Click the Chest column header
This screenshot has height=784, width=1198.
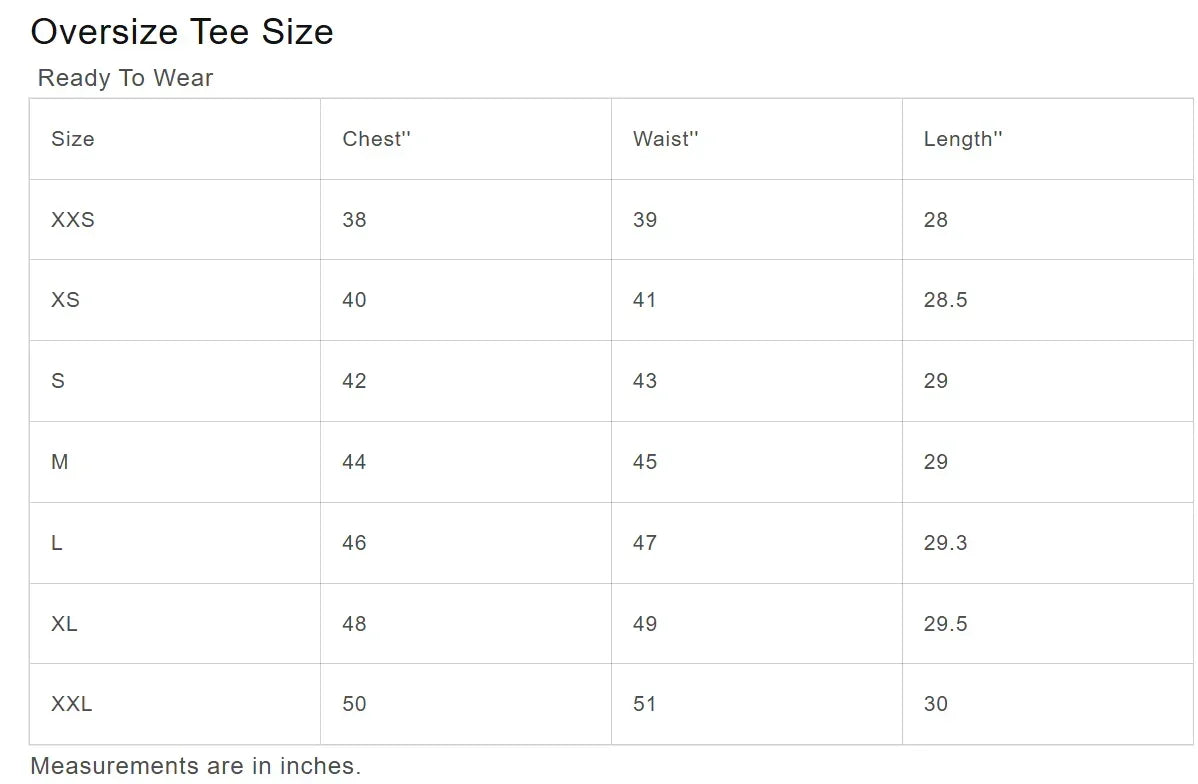[x=376, y=139]
